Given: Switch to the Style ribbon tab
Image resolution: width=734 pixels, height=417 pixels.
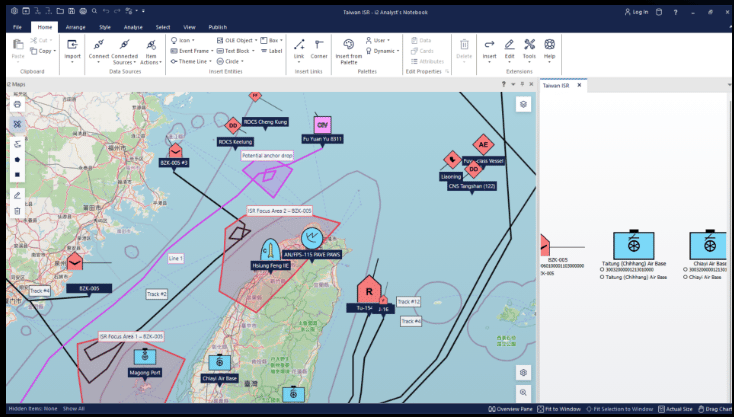Looking at the screenshot, I should (105, 27).
